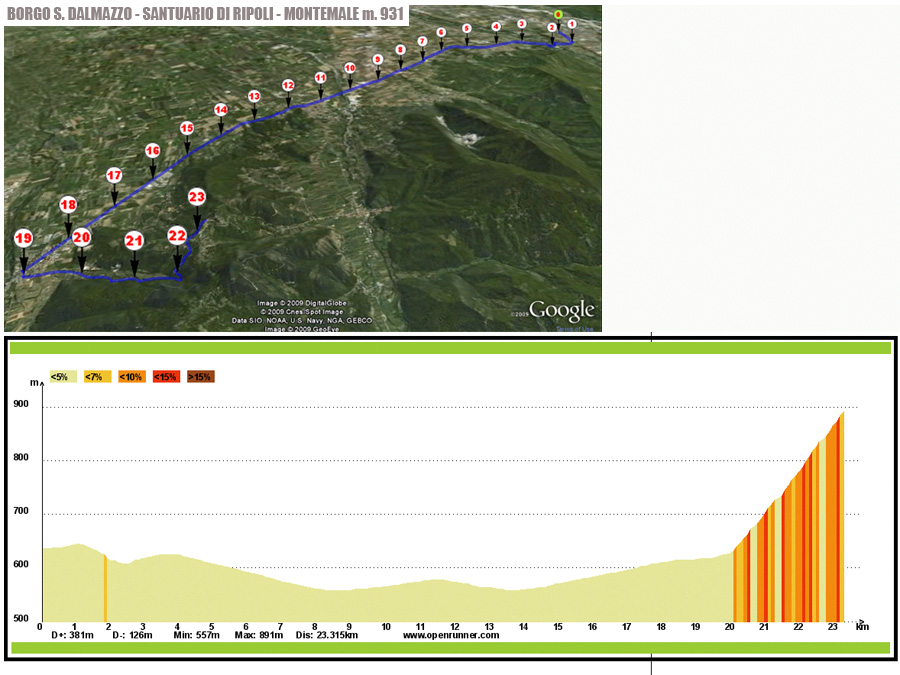Pick kilometer marker 18 on the map route
This screenshot has height=675, width=900.
68,204
